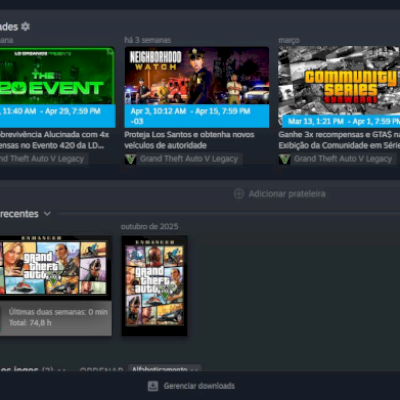Open the 420 Event news card image
The height and width of the screenshot is (400, 400).
tap(57, 75)
